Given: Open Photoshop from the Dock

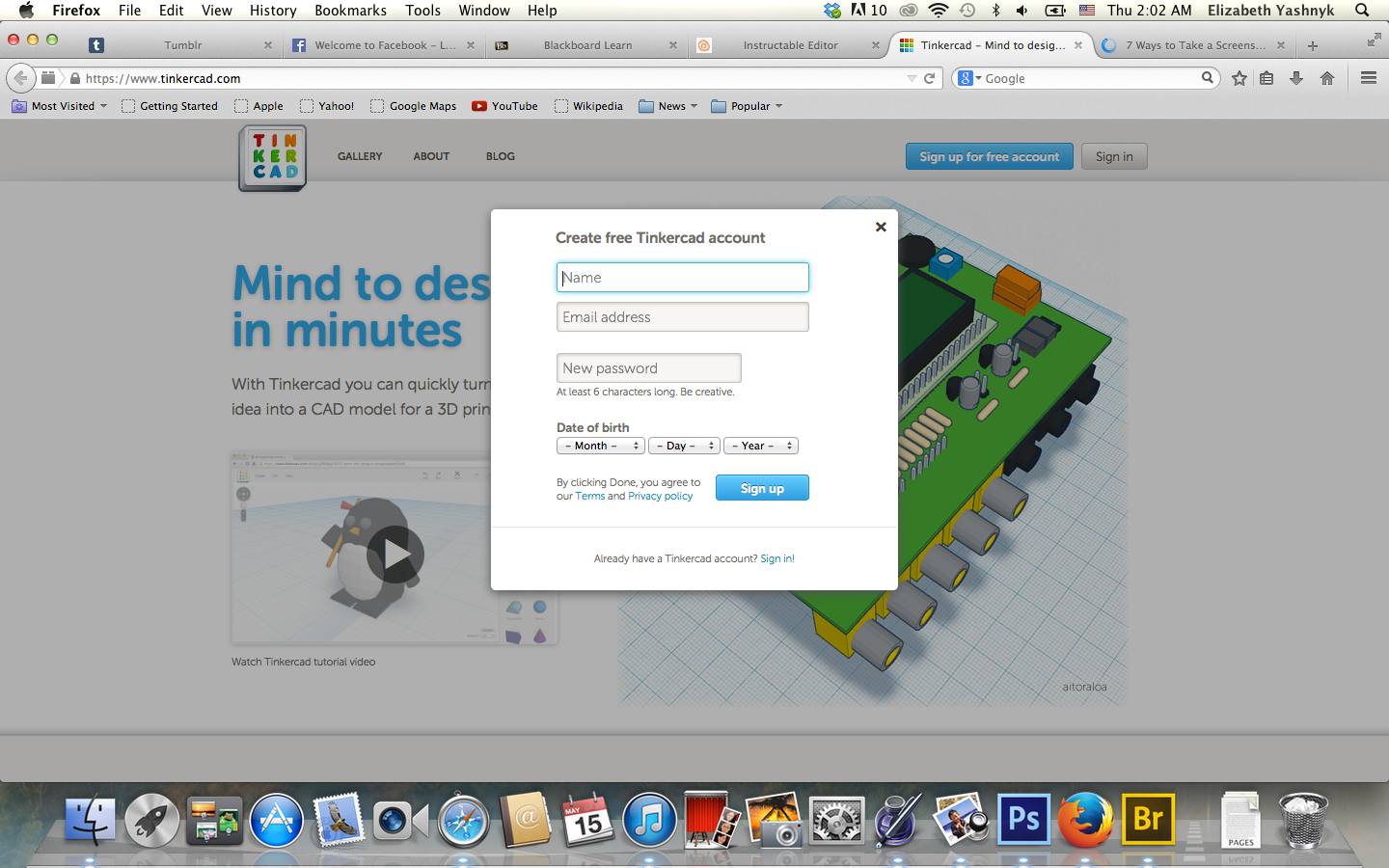Looking at the screenshot, I should pyautogui.click(x=1023, y=819).
